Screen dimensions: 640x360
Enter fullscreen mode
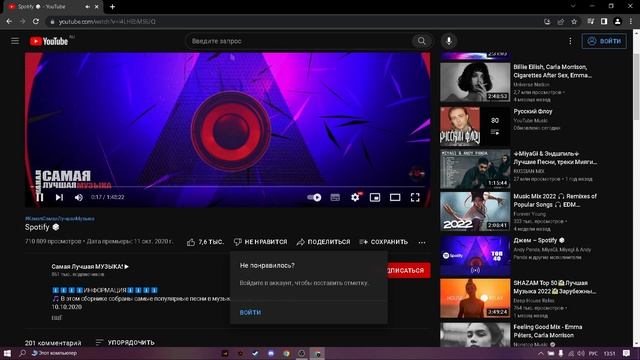(415, 198)
